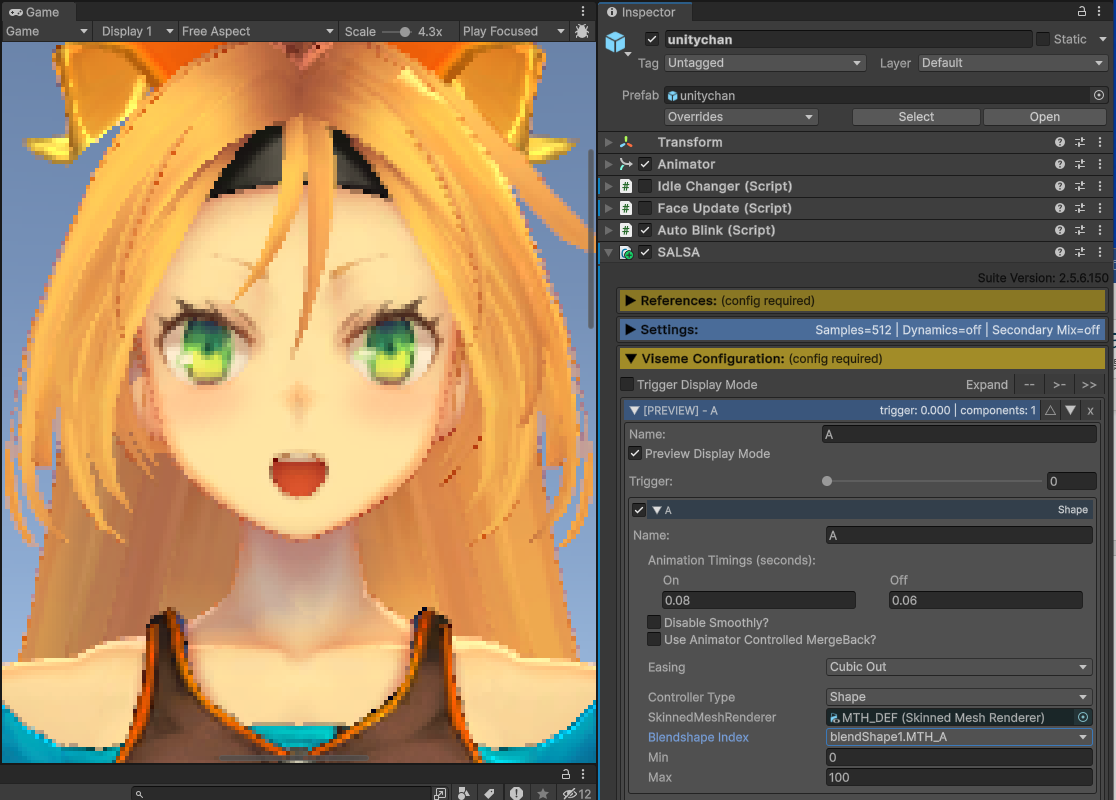The width and height of the screenshot is (1116, 800).
Task: Enable the Trigger Display Mode checkbox
Action: coord(627,384)
